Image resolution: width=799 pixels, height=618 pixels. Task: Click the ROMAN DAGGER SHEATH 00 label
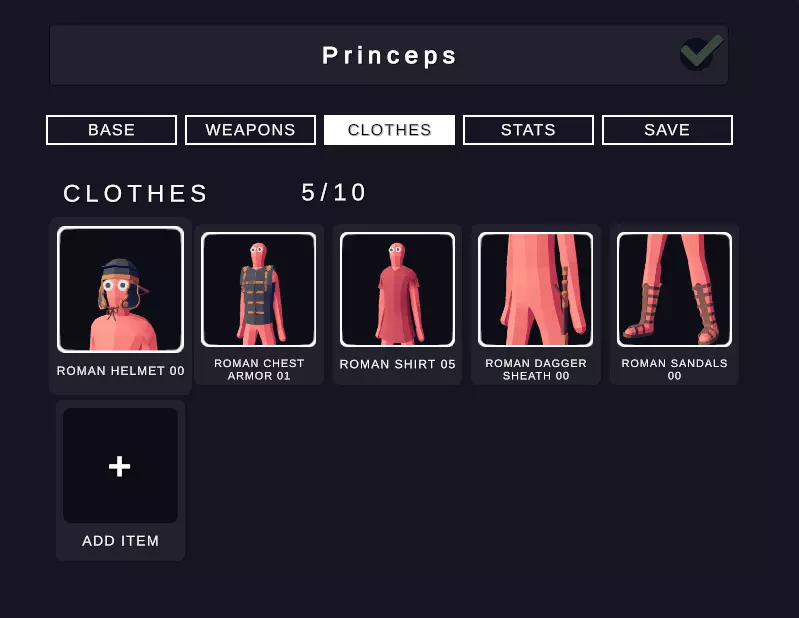536,369
